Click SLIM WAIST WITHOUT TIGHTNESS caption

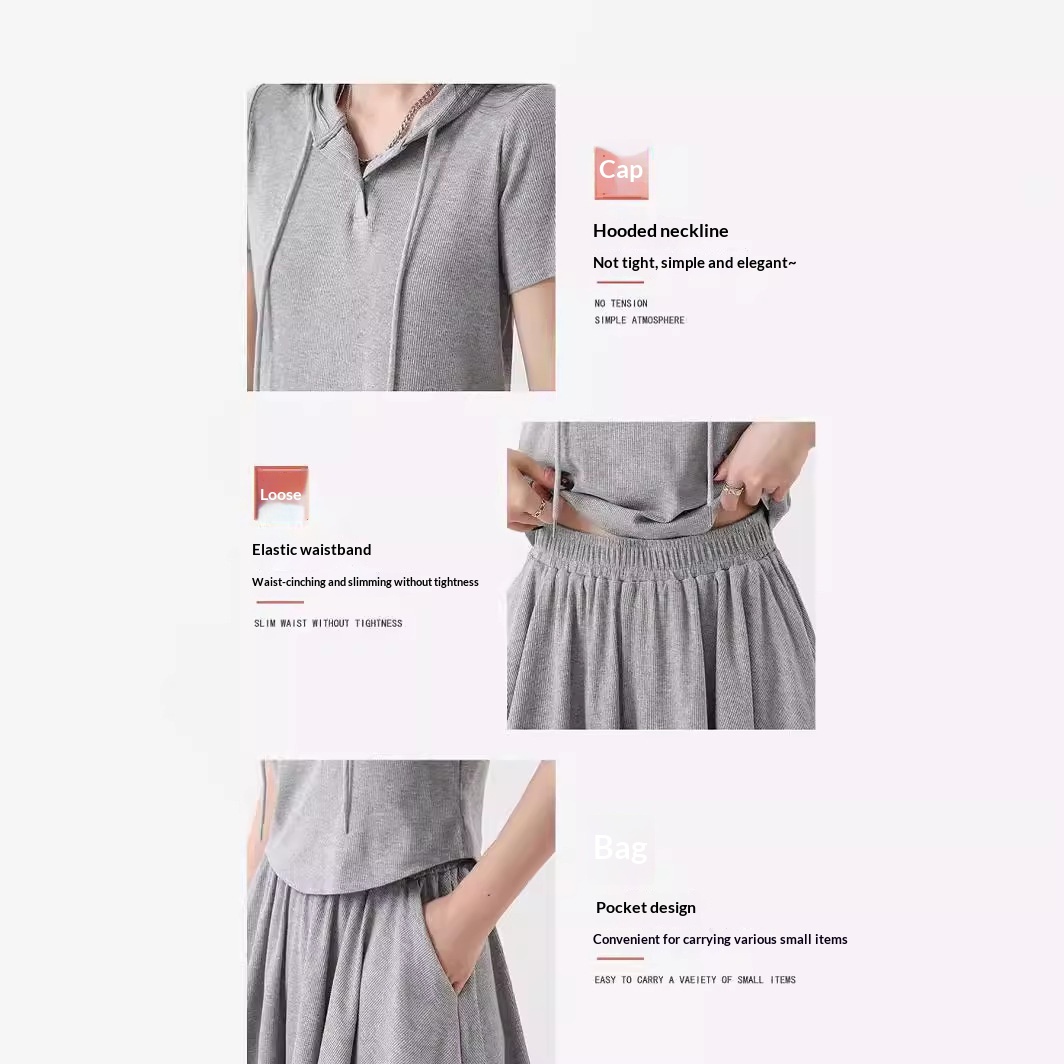click(328, 623)
